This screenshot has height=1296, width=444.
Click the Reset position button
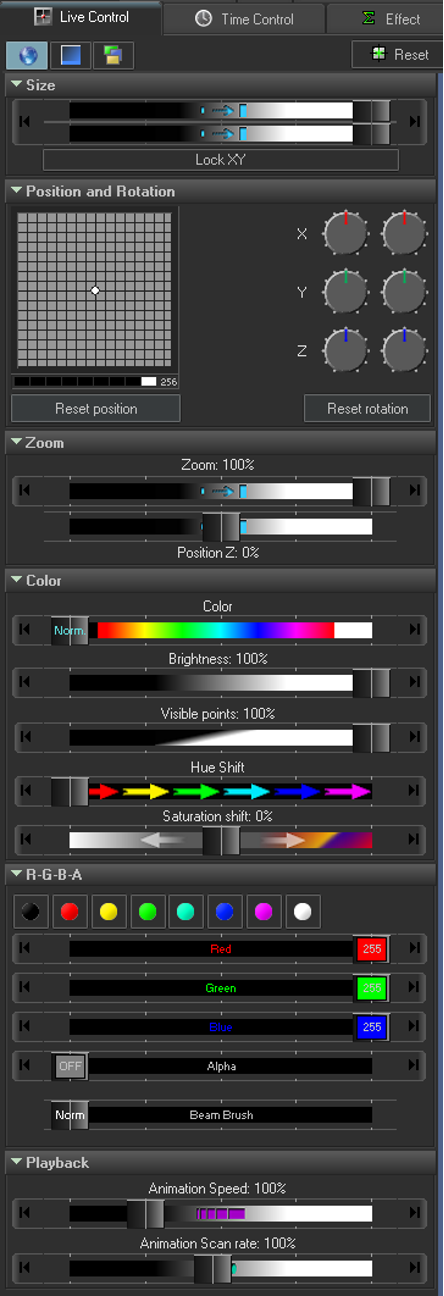(x=96, y=408)
